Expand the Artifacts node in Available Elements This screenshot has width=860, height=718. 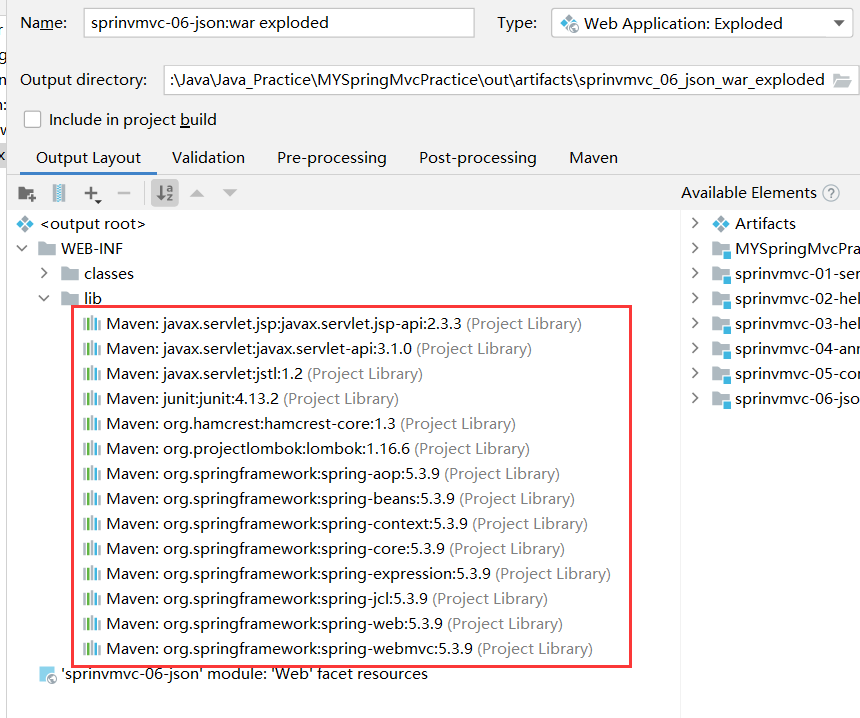point(695,223)
